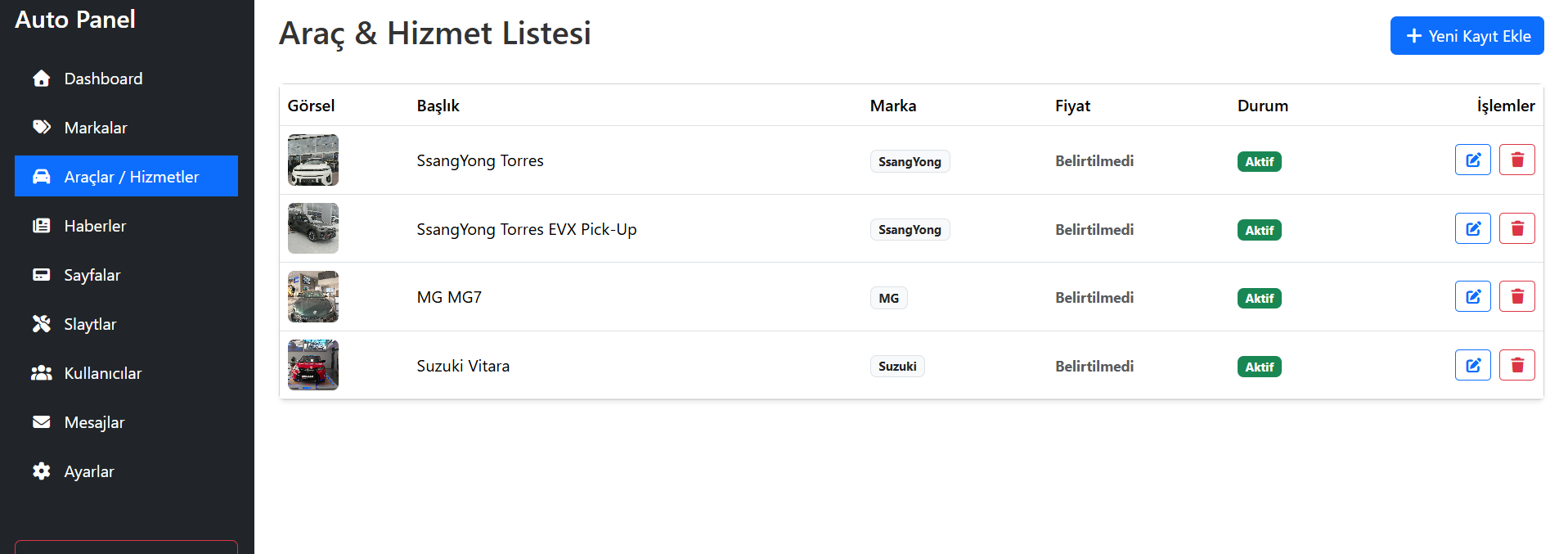The image size is (1568, 554).
Task: Open the Dashboard page from the sidebar
Action: [x=103, y=79]
